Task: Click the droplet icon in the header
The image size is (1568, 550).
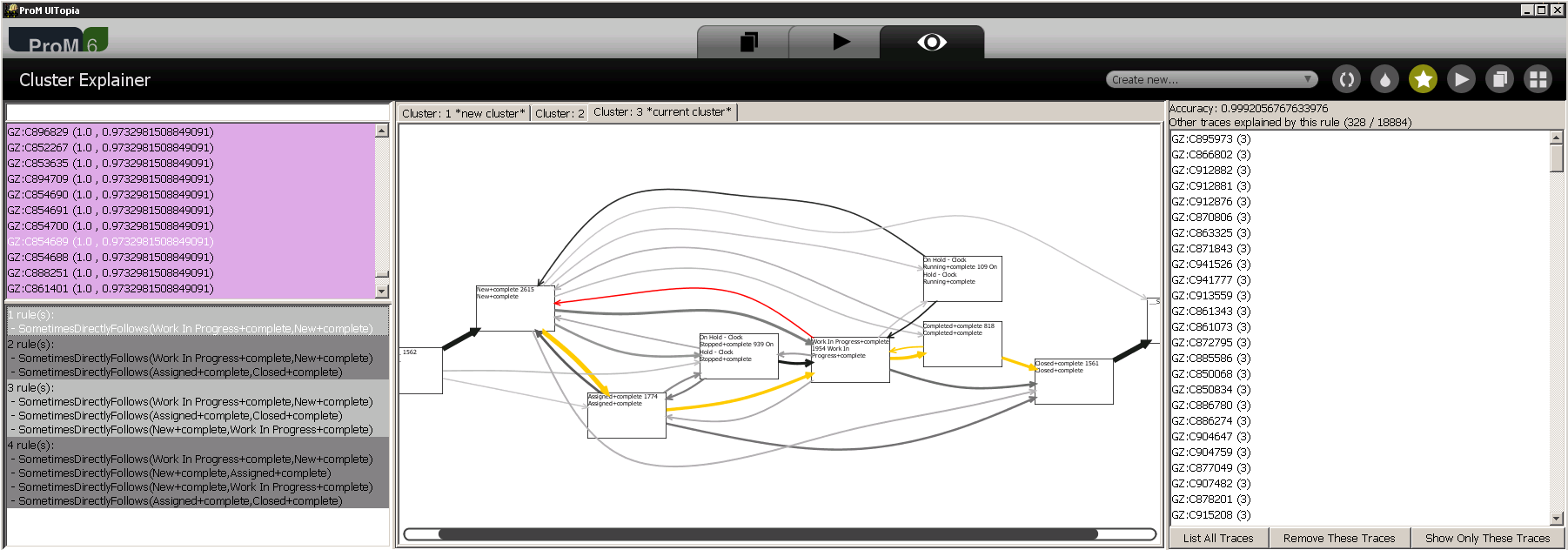Action: click(x=1384, y=79)
